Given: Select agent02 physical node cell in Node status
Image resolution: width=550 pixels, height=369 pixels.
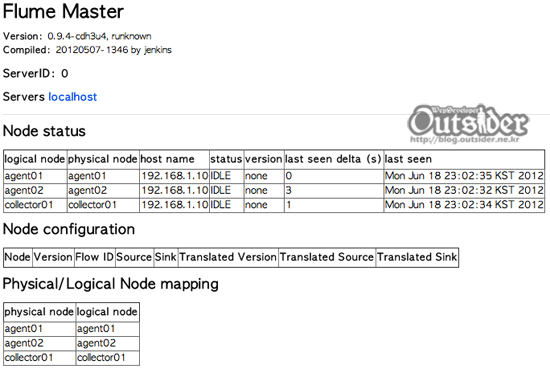Looking at the screenshot, I should (x=103, y=190).
